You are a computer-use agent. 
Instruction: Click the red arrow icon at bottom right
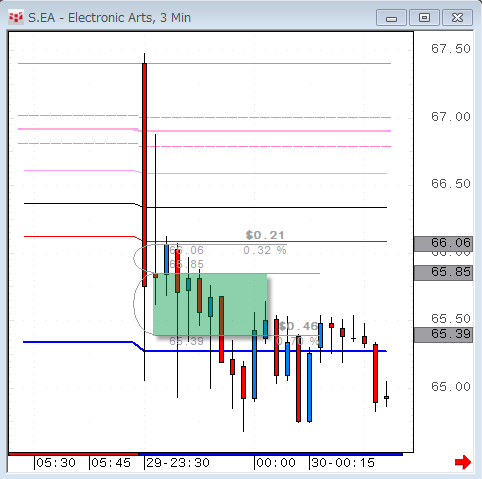tap(463, 462)
